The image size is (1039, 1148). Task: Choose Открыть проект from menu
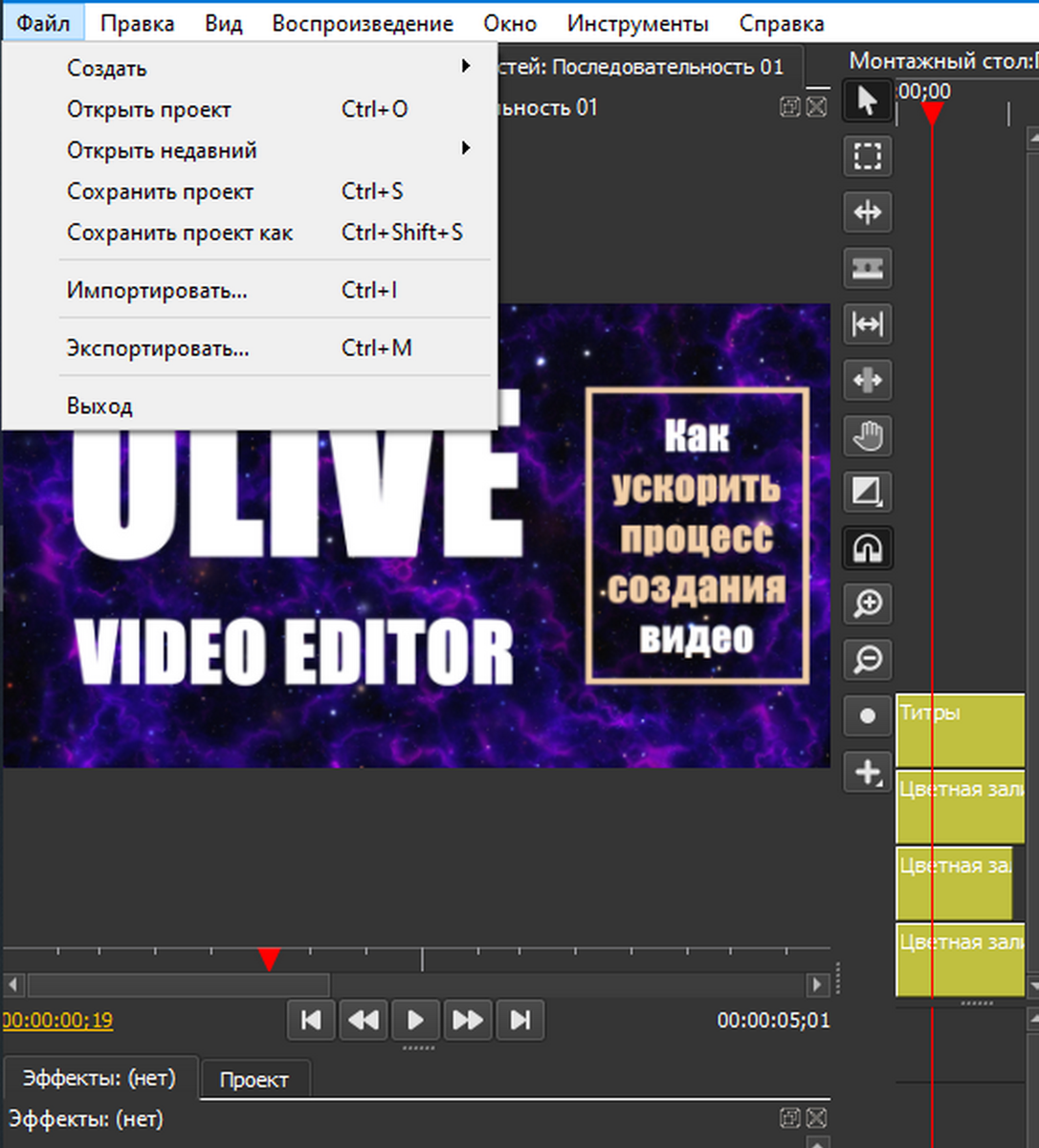click(249, 109)
